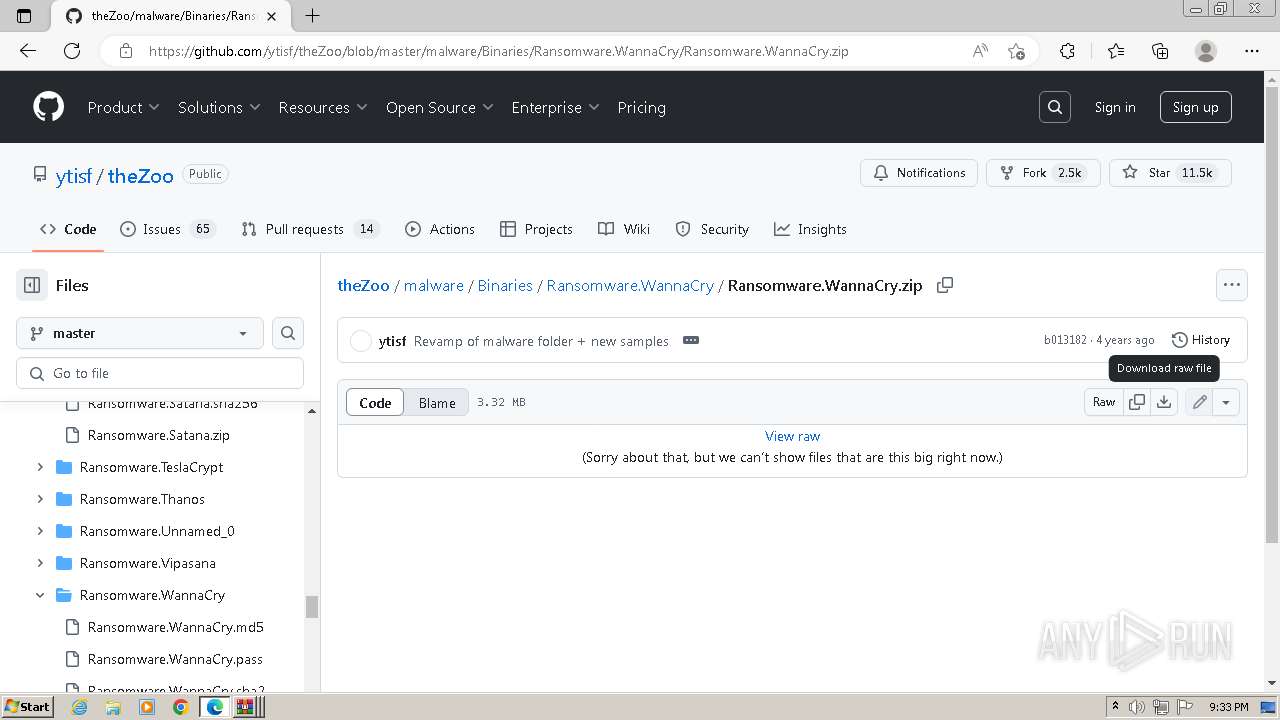This screenshot has height=720, width=1280.
Task: Open edit options dropdown arrow
Action: pos(1225,402)
